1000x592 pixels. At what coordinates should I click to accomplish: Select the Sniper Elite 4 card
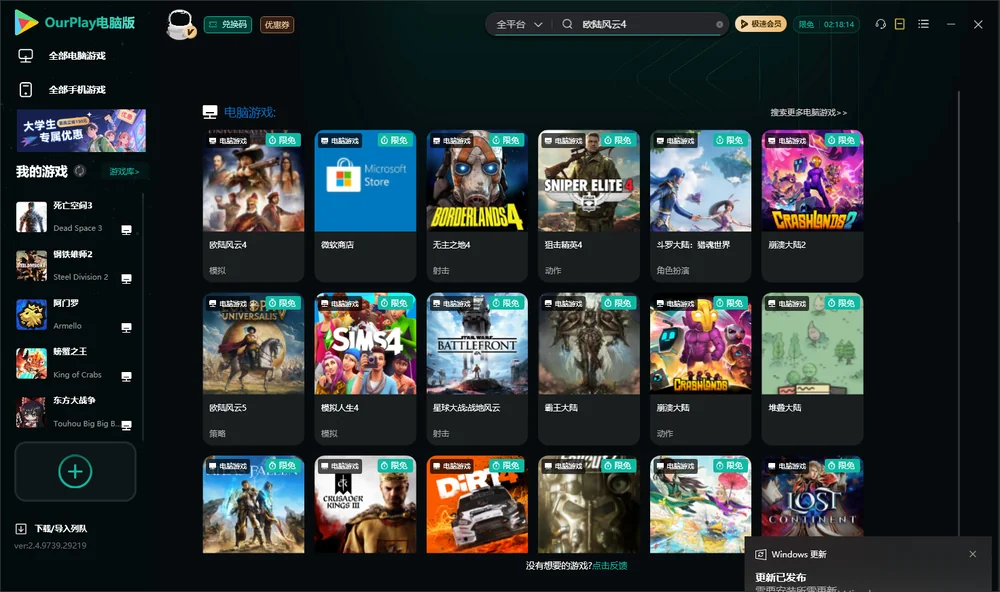(x=589, y=206)
